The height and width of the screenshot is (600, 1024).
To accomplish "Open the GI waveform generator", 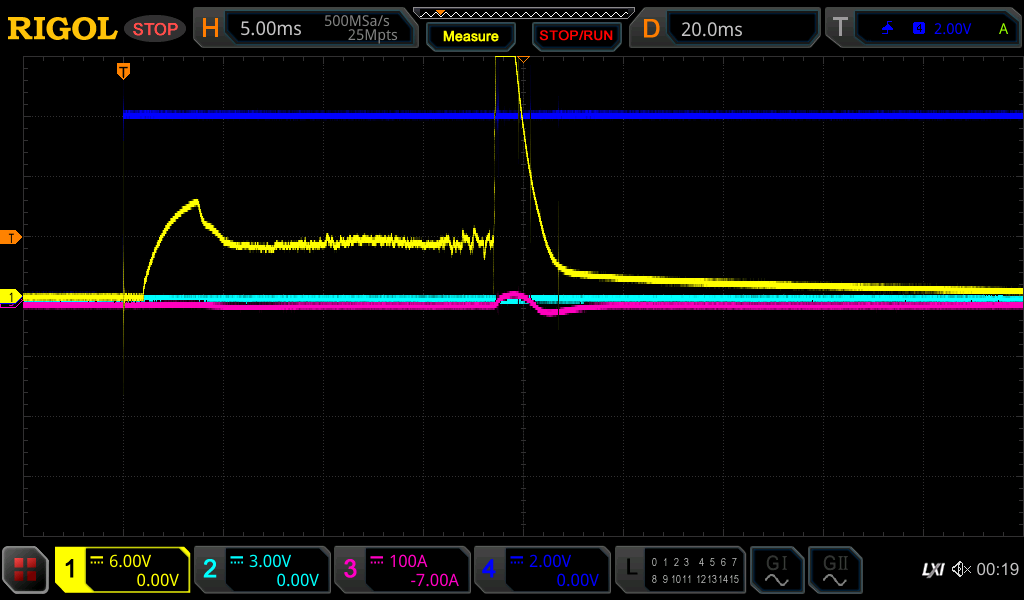I will pyautogui.click(x=776, y=570).
